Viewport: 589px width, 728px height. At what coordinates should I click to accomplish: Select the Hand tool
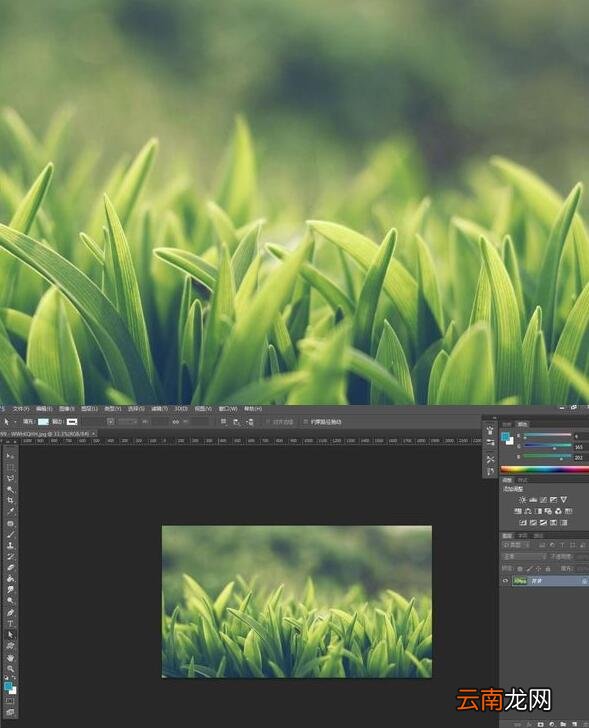click(10, 657)
